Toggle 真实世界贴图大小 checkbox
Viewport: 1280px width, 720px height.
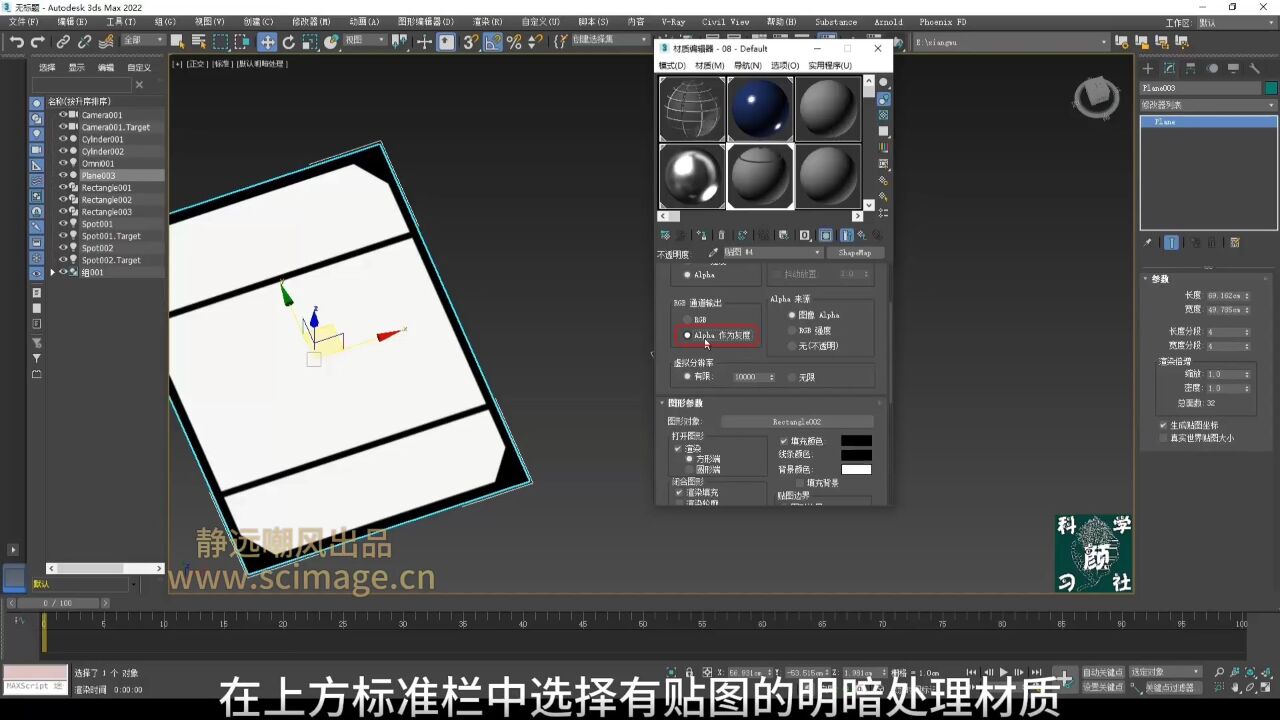tap(1163, 437)
